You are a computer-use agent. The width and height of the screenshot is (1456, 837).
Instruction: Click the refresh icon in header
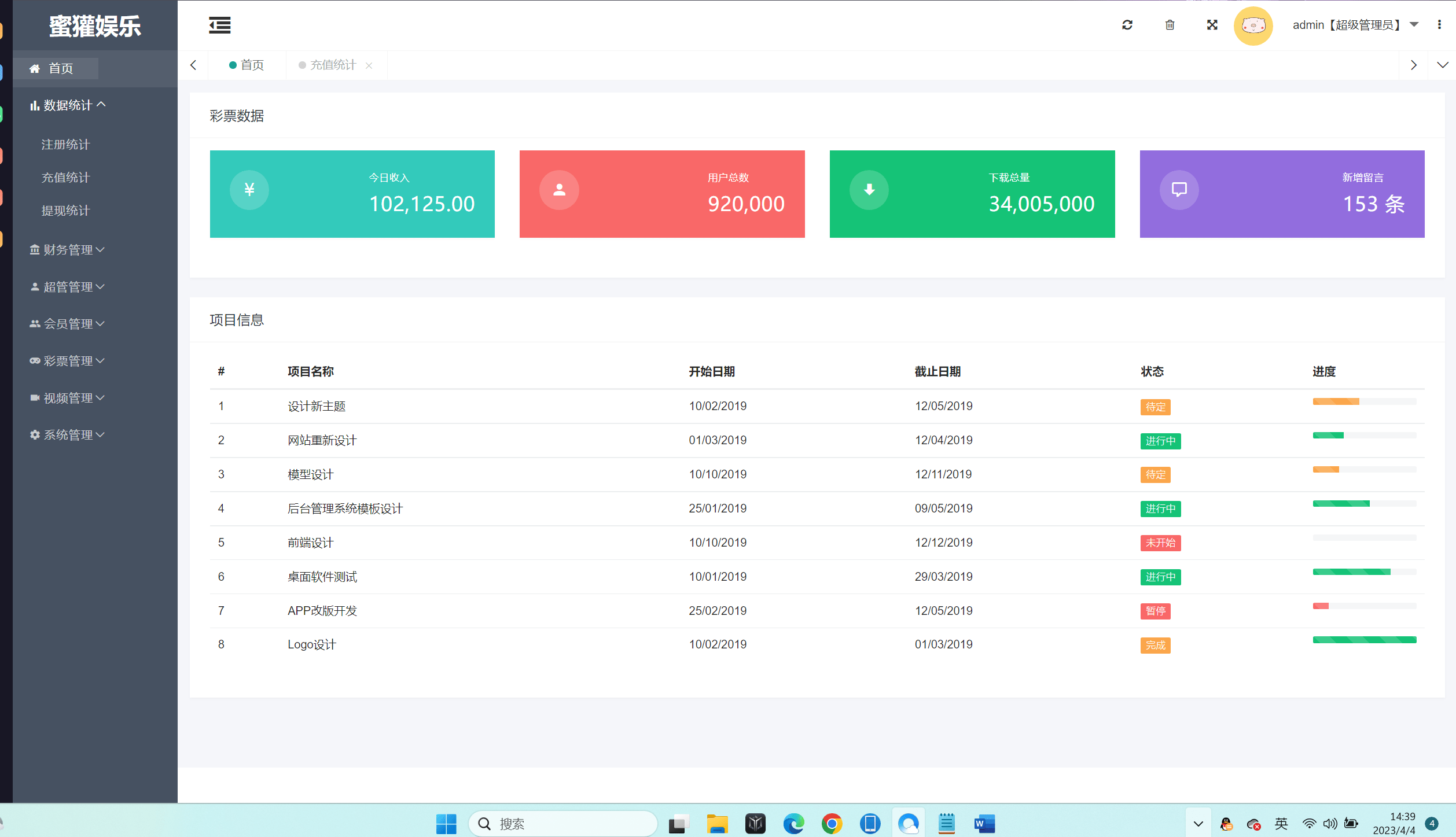1127,25
